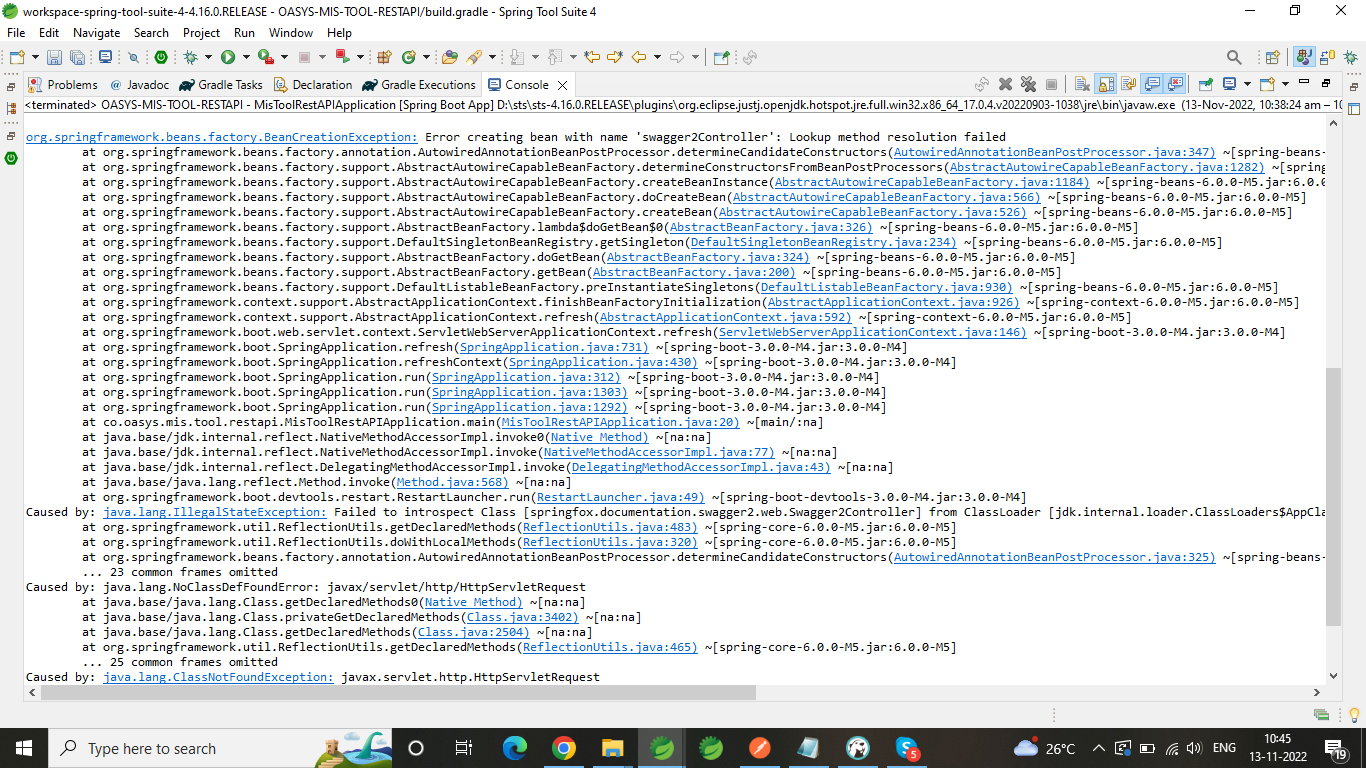This screenshot has height=768, width=1366.
Task: Click the Debug bug icon in toolbar
Action: 190,58
